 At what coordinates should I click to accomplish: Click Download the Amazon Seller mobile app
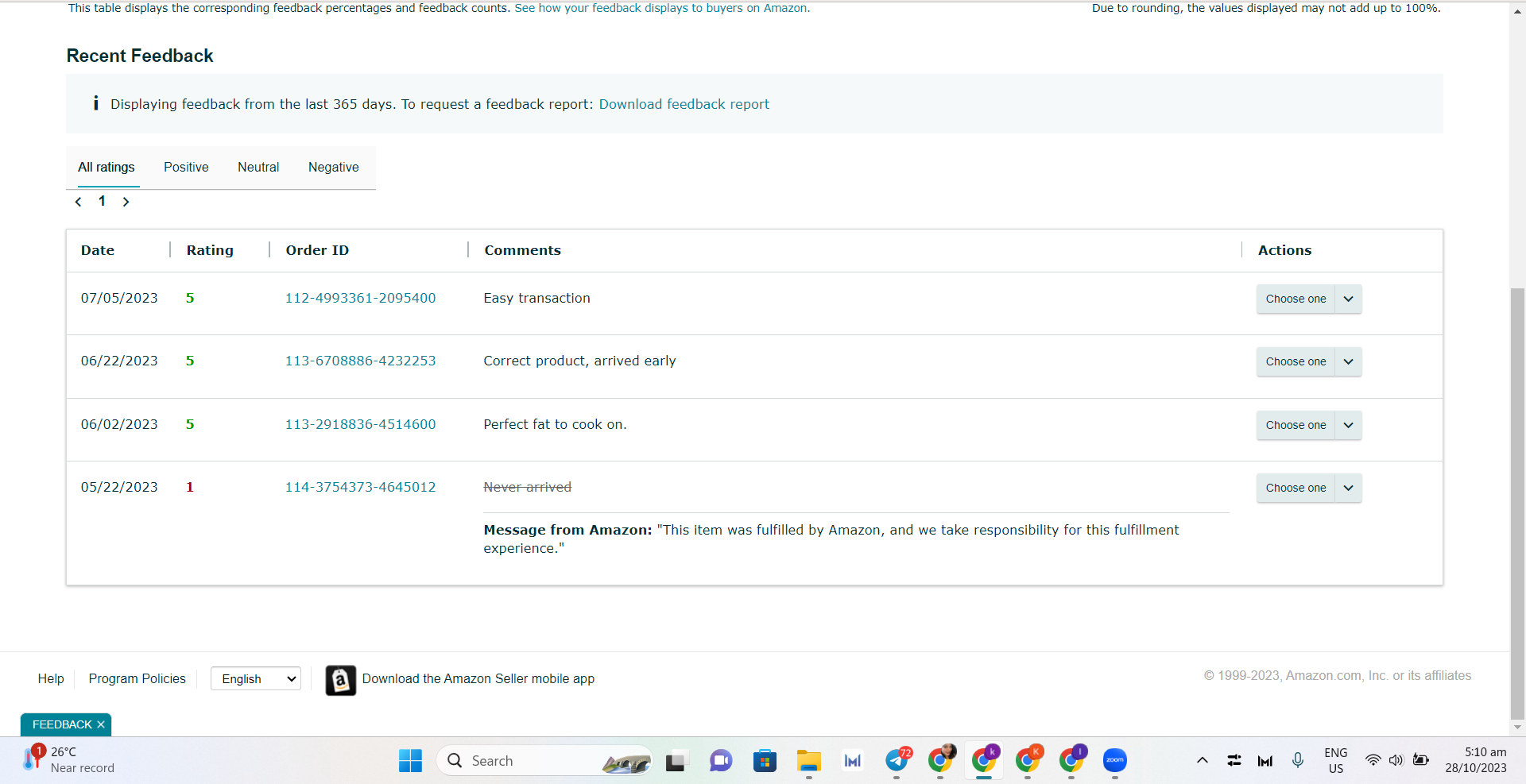(x=478, y=678)
